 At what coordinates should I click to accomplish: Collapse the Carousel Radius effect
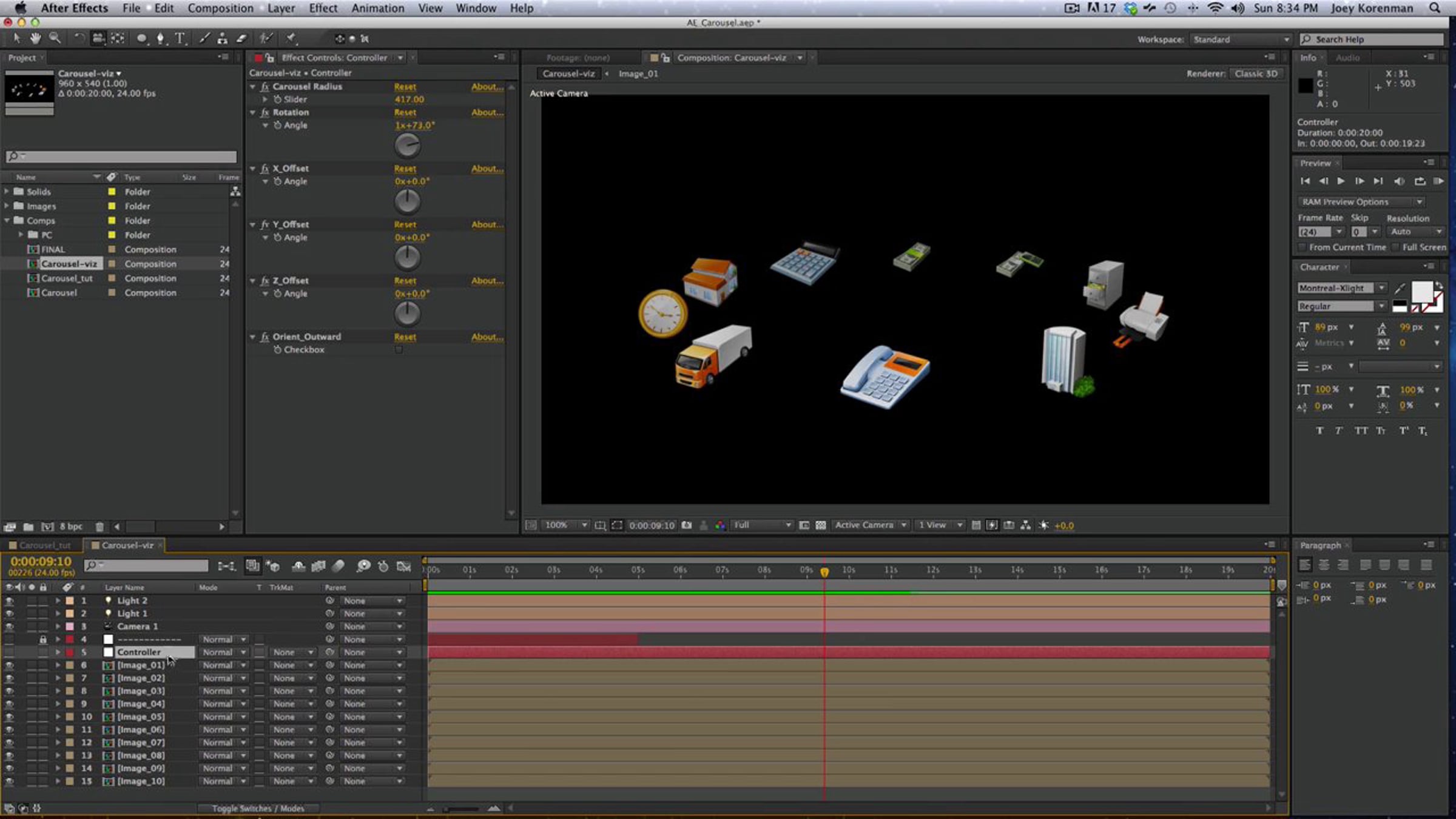tap(253, 87)
